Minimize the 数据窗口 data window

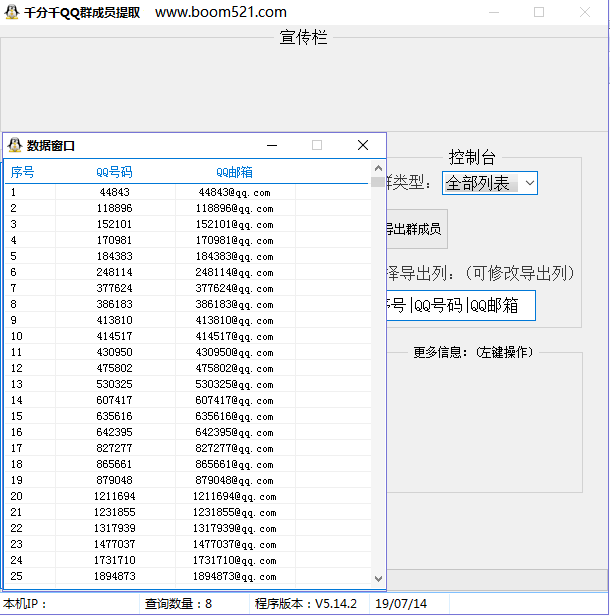(272, 145)
